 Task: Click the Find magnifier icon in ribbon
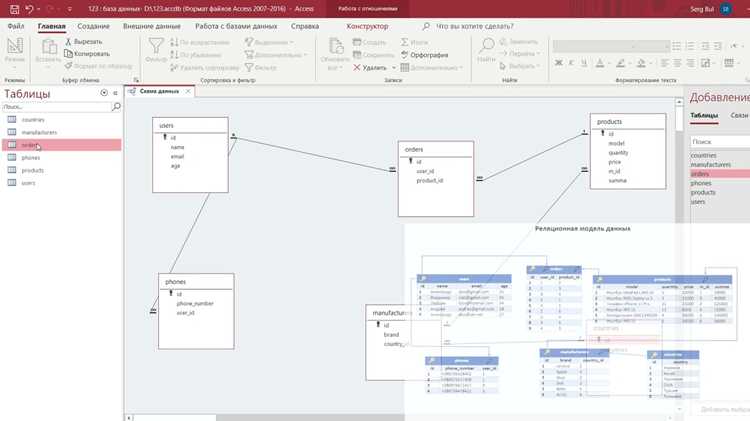(x=486, y=46)
